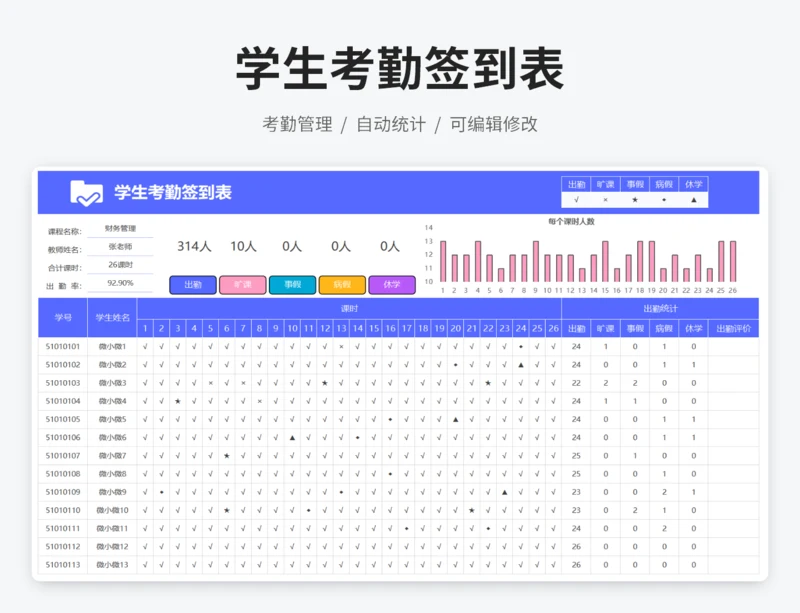Select student name 微小微12
This screenshot has height=613, width=800.
tap(112, 547)
